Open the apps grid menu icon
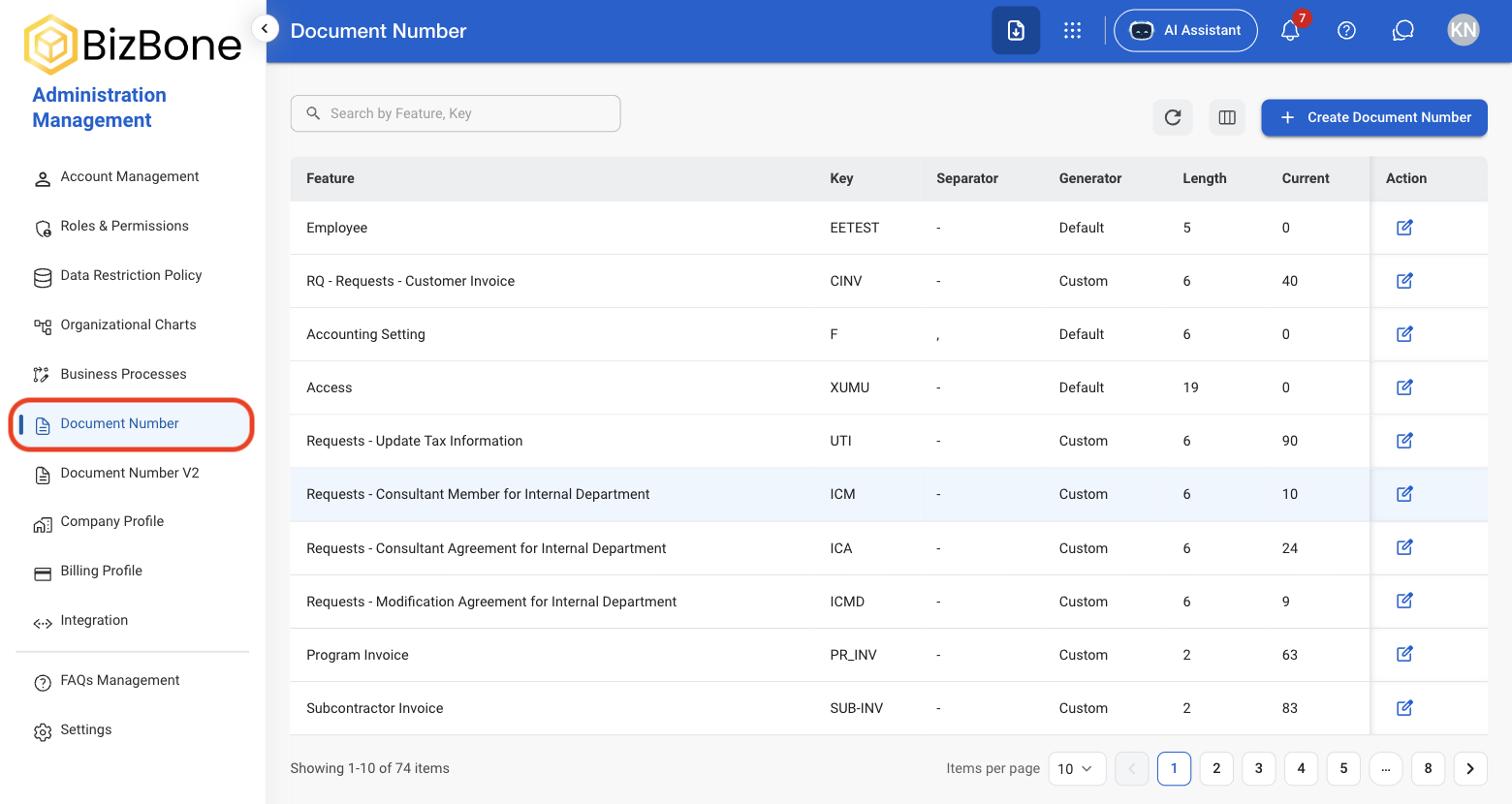The height and width of the screenshot is (804, 1512). pos(1072,31)
